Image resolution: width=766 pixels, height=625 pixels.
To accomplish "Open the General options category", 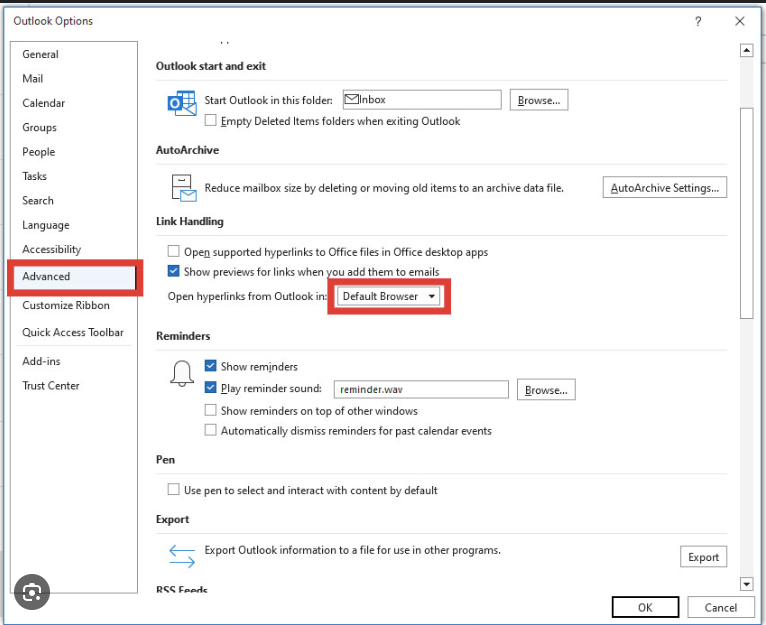I will click(x=40, y=54).
